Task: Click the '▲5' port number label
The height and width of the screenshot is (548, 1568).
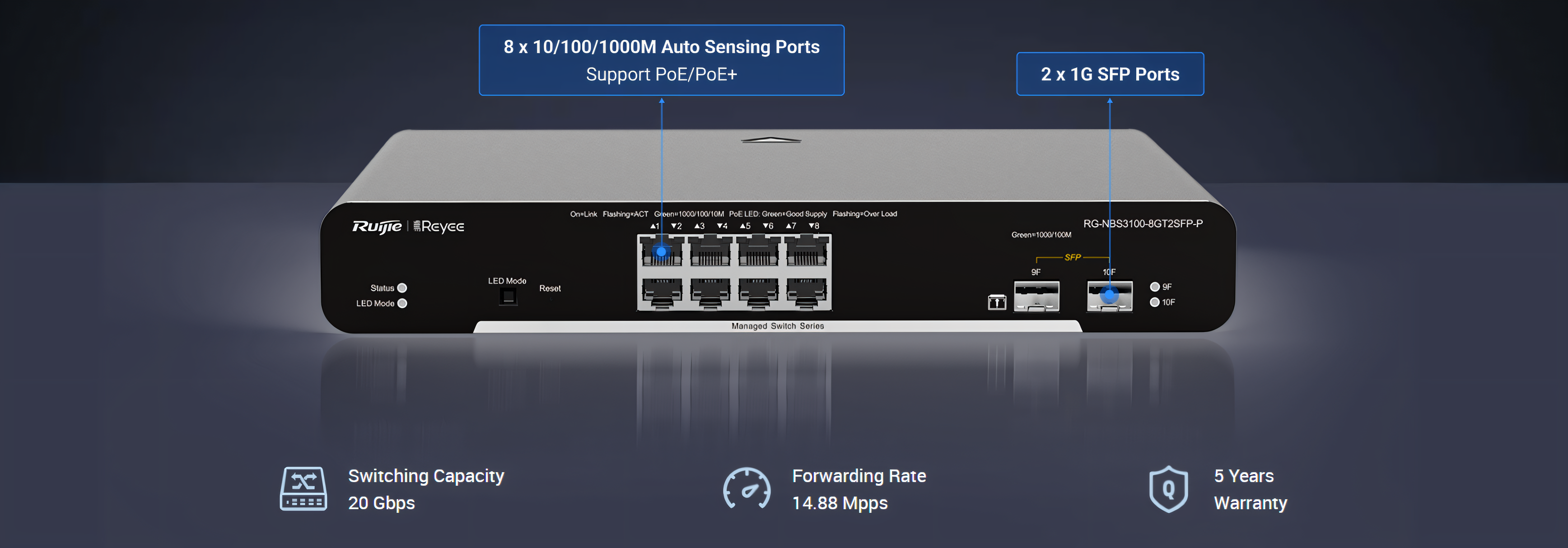Action: [x=745, y=226]
